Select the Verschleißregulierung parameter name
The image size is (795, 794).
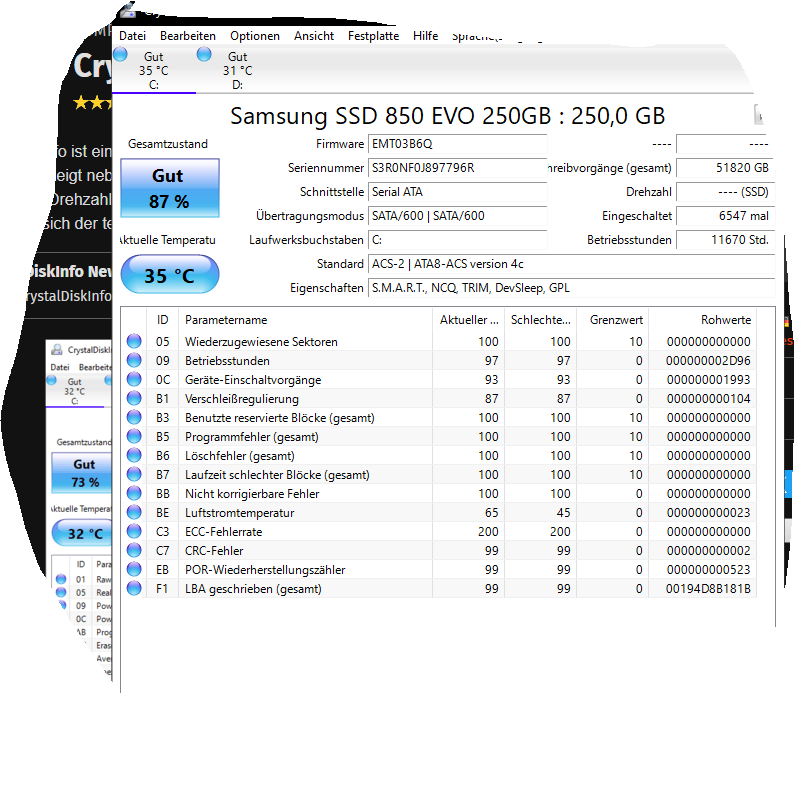point(242,399)
